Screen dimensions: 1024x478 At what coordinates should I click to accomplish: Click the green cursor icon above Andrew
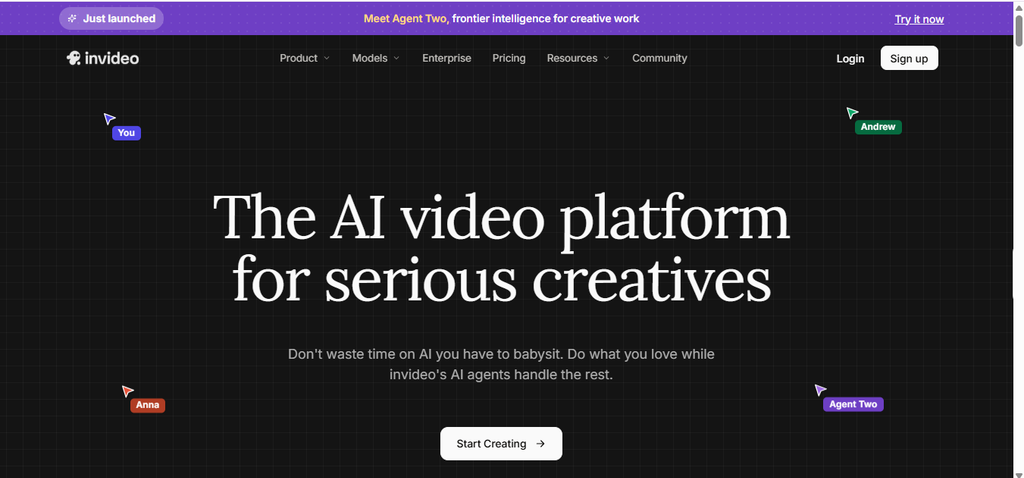click(x=852, y=113)
